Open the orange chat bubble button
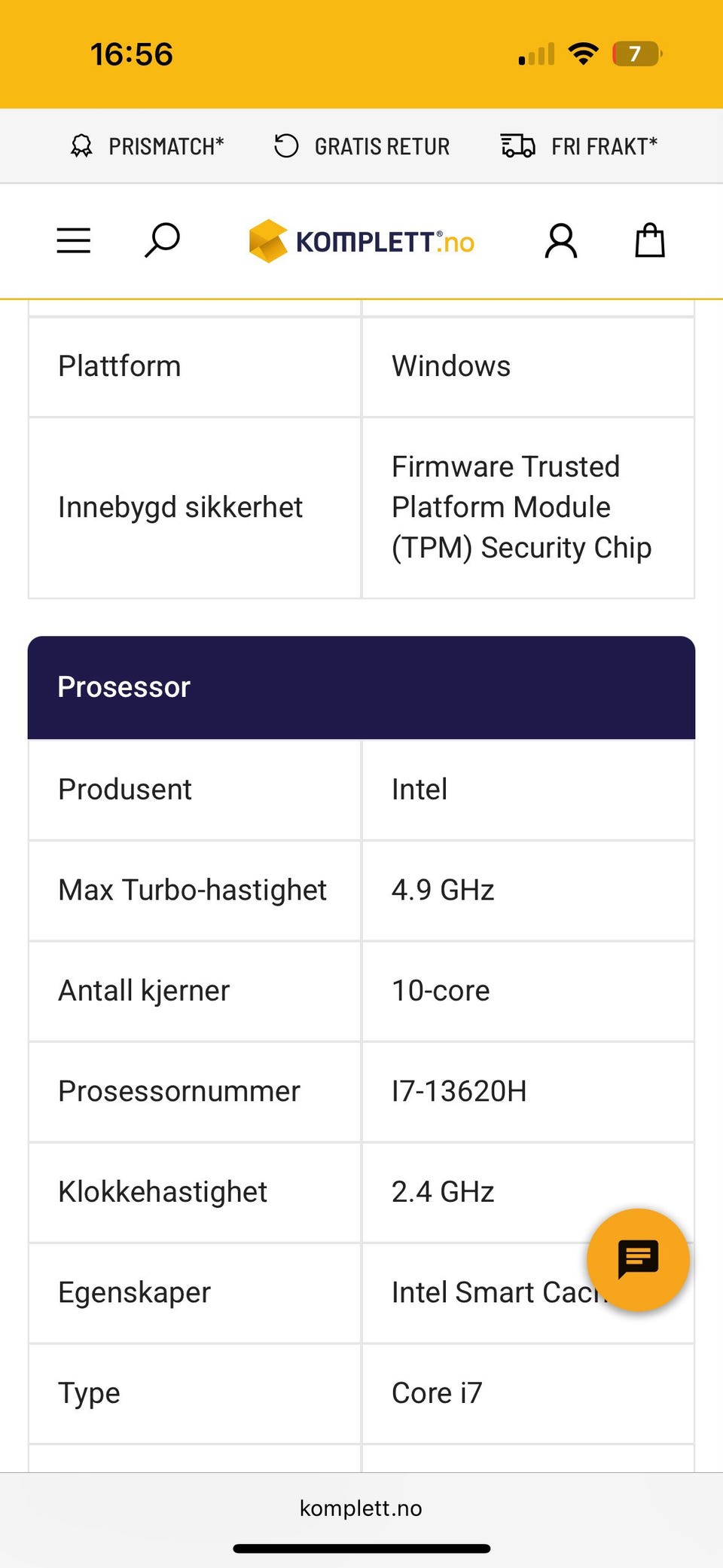Screen dimensions: 723x1568 (638, 1260)
